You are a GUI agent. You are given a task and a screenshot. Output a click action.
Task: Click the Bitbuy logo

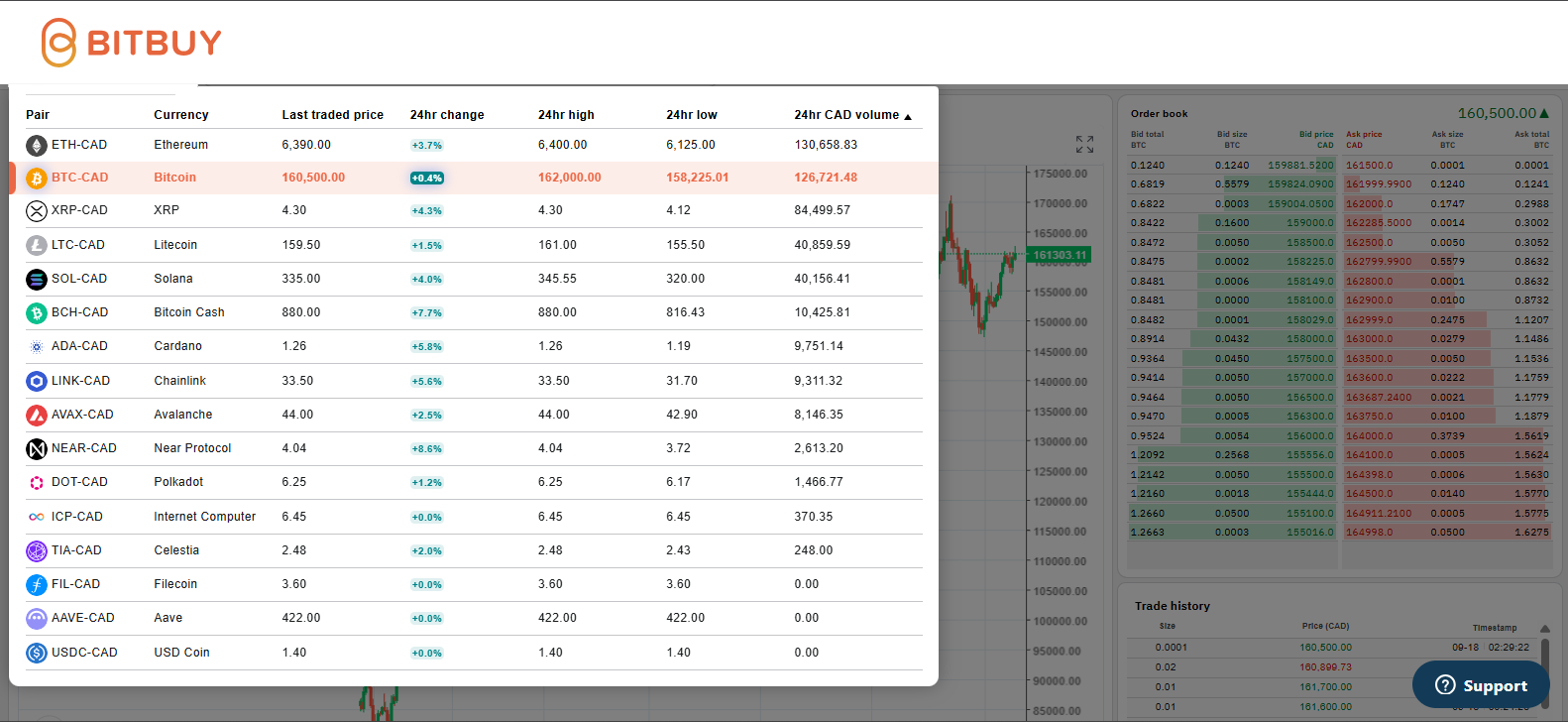point(131,43)
